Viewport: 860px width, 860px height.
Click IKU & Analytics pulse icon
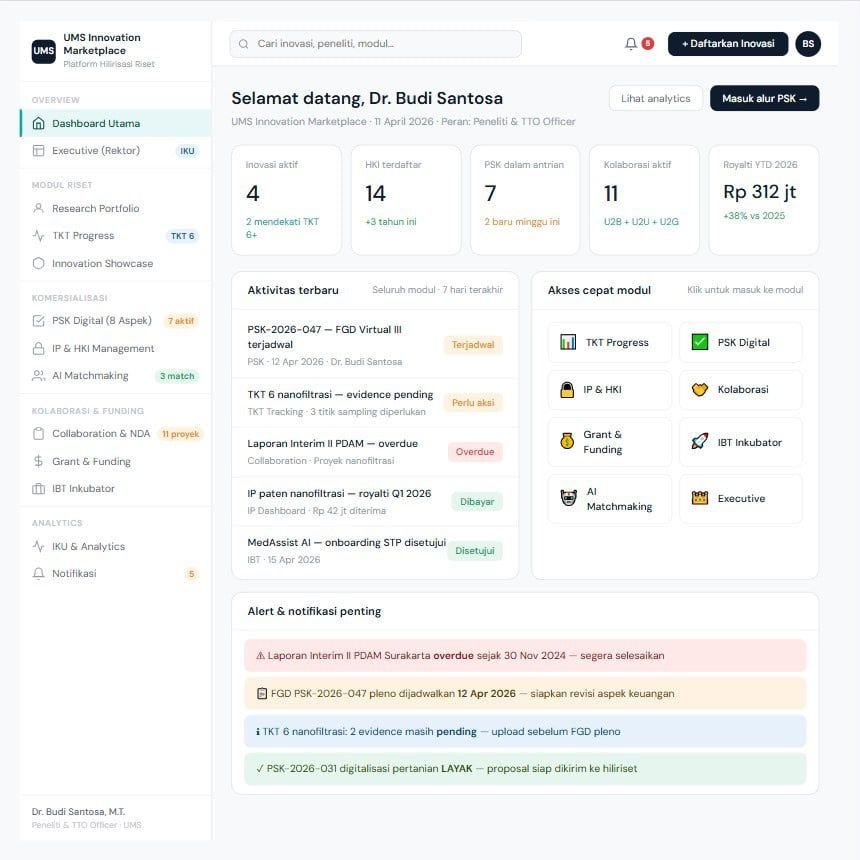pyautogui.click(x=38, y=546)
